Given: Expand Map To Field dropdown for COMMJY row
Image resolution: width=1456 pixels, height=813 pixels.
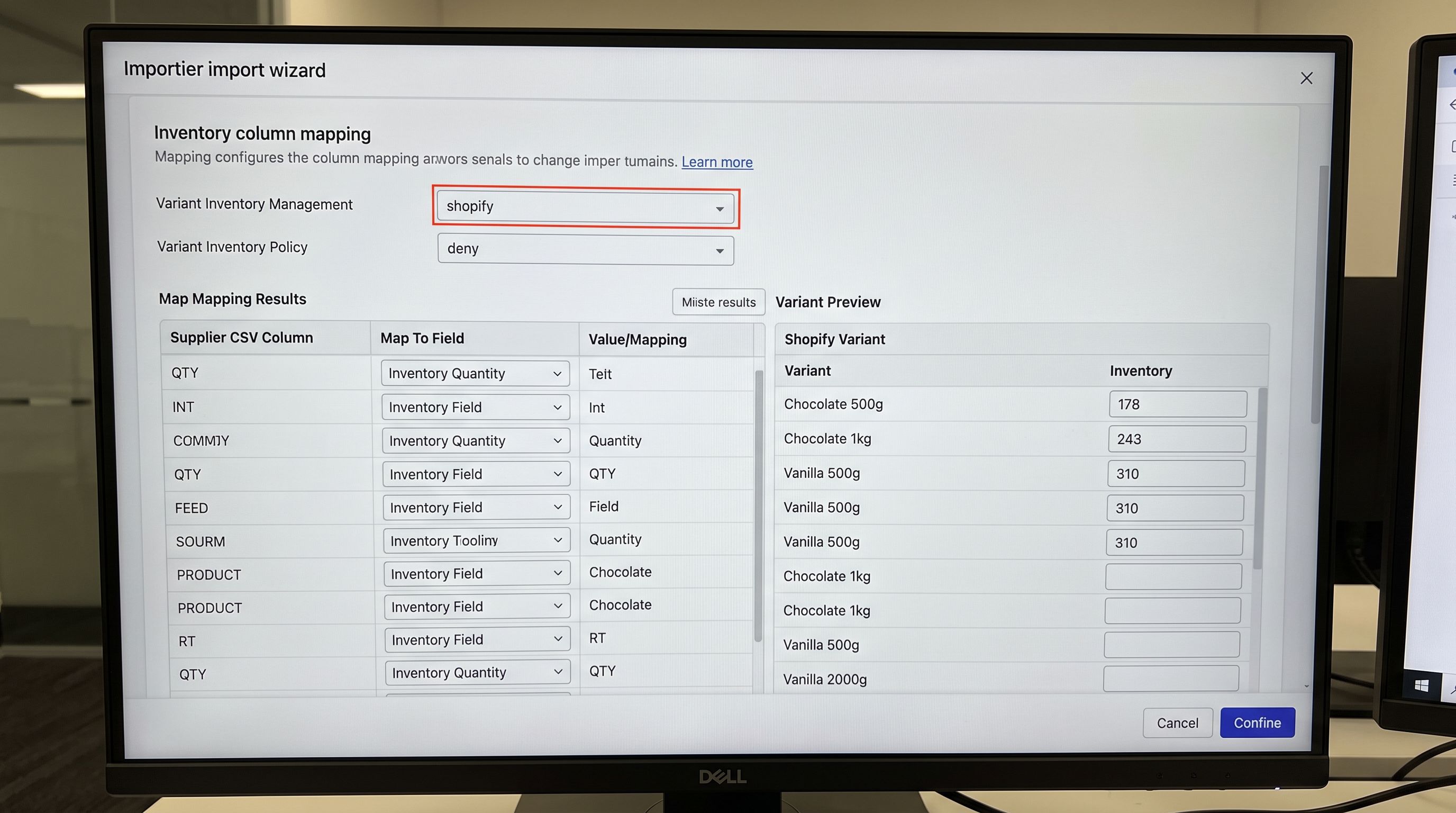Looking at the screenshot, I should (476, 440).
